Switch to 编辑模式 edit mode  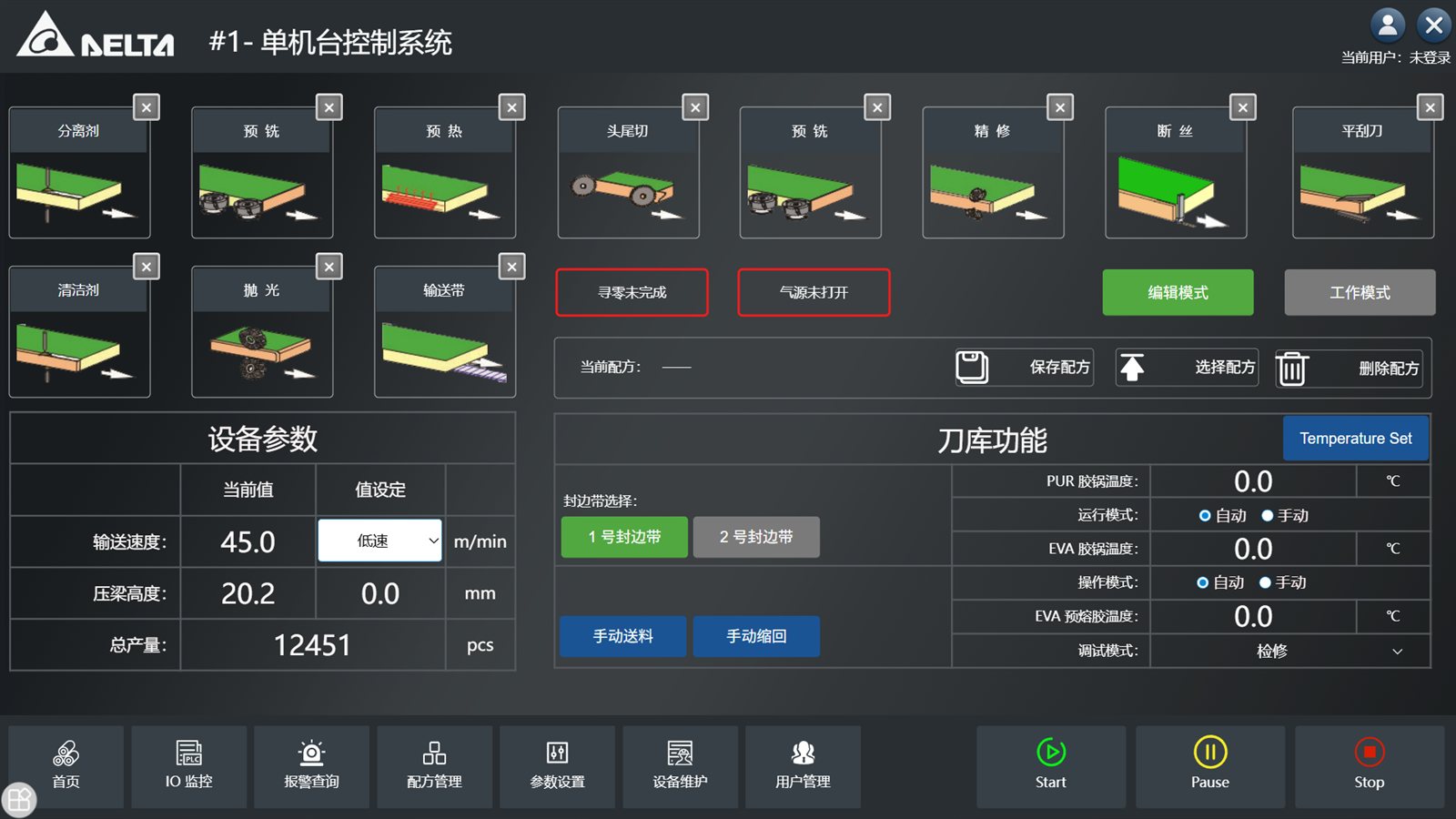[1178, 292]
